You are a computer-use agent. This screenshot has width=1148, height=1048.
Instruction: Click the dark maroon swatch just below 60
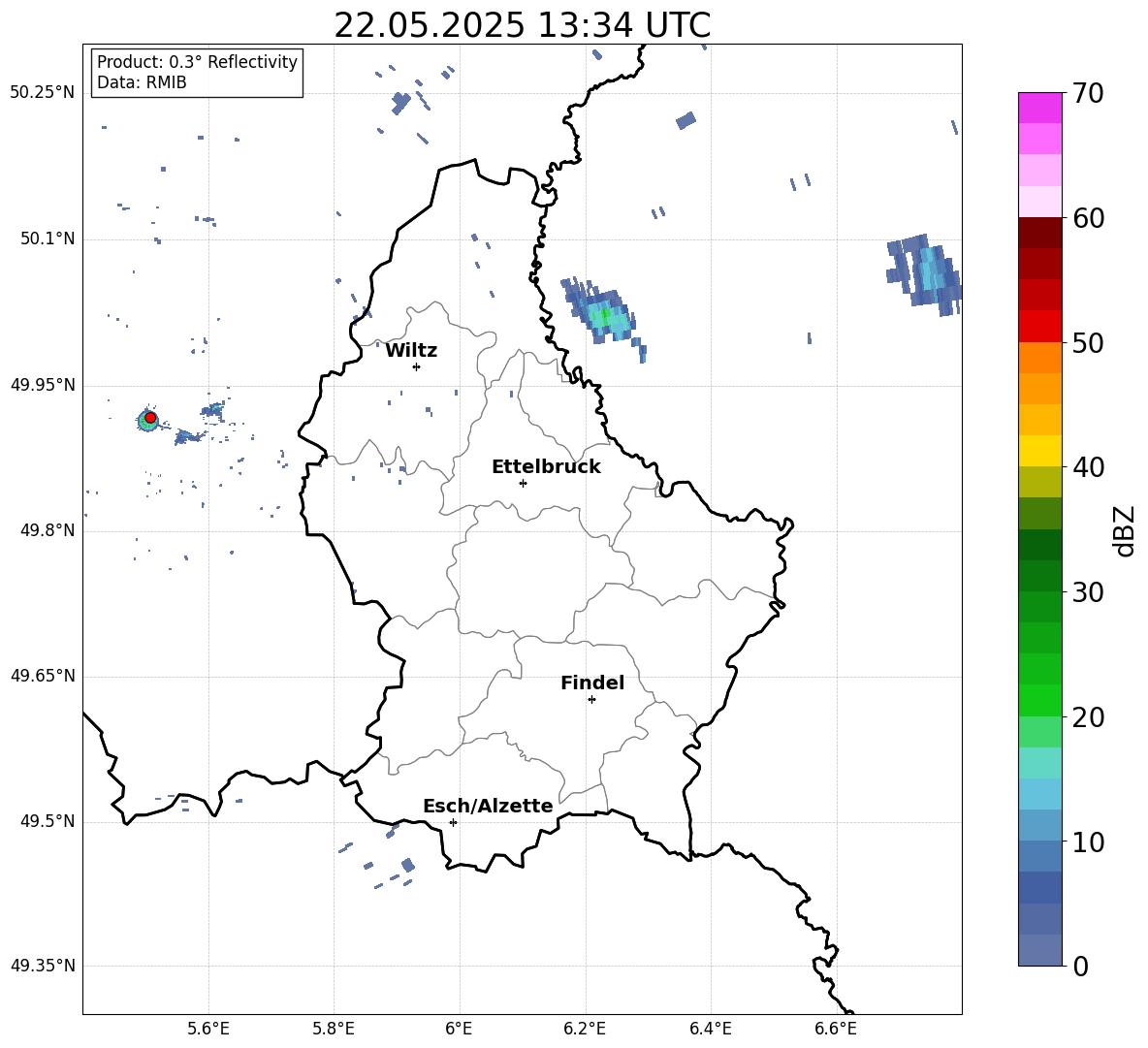(1040, 233)
